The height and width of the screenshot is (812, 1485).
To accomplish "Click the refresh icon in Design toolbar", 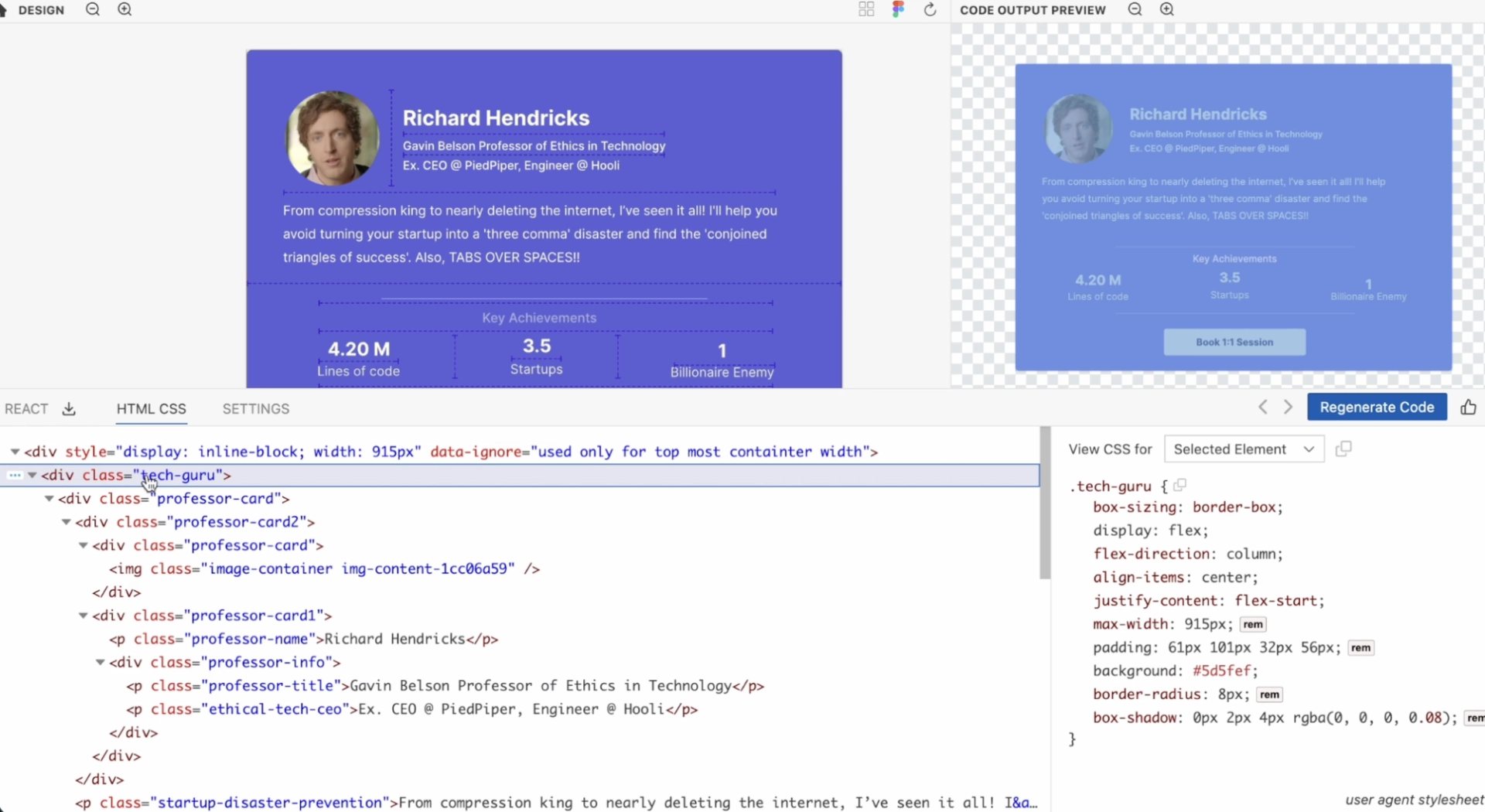I will [930, 10].
